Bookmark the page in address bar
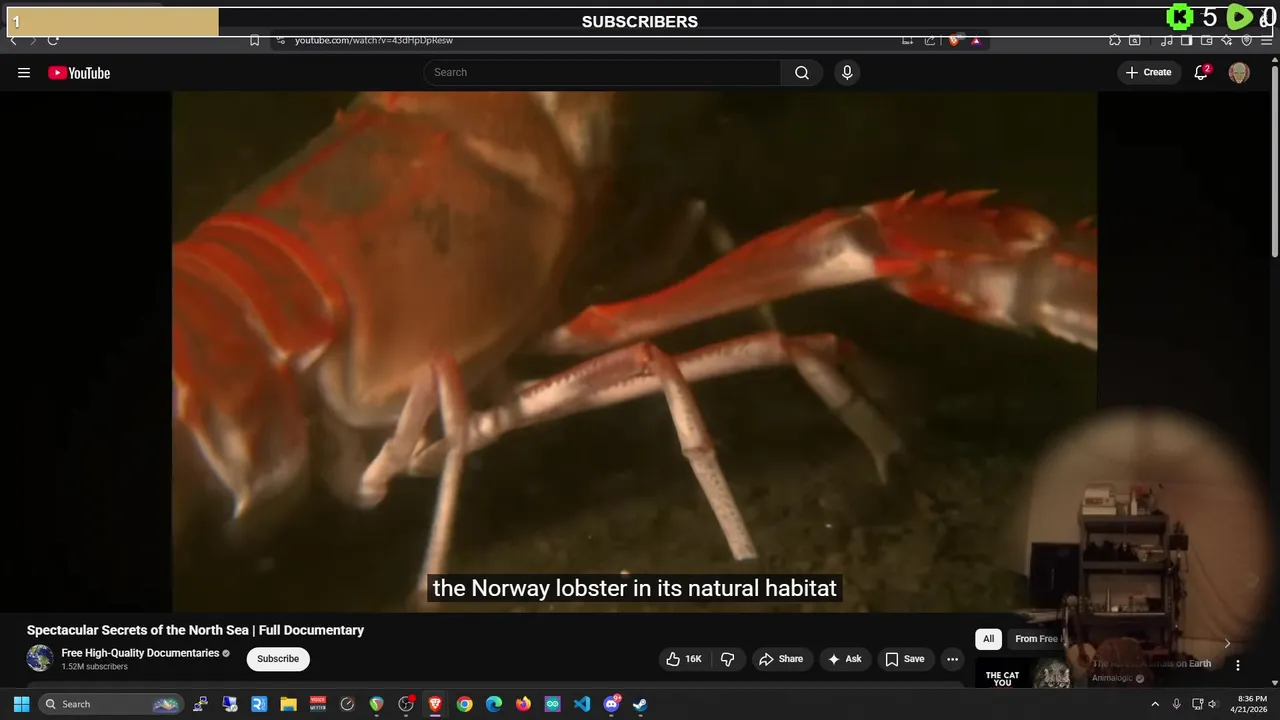Viewport: 1280px width, 720px height. tap(254, 40)
